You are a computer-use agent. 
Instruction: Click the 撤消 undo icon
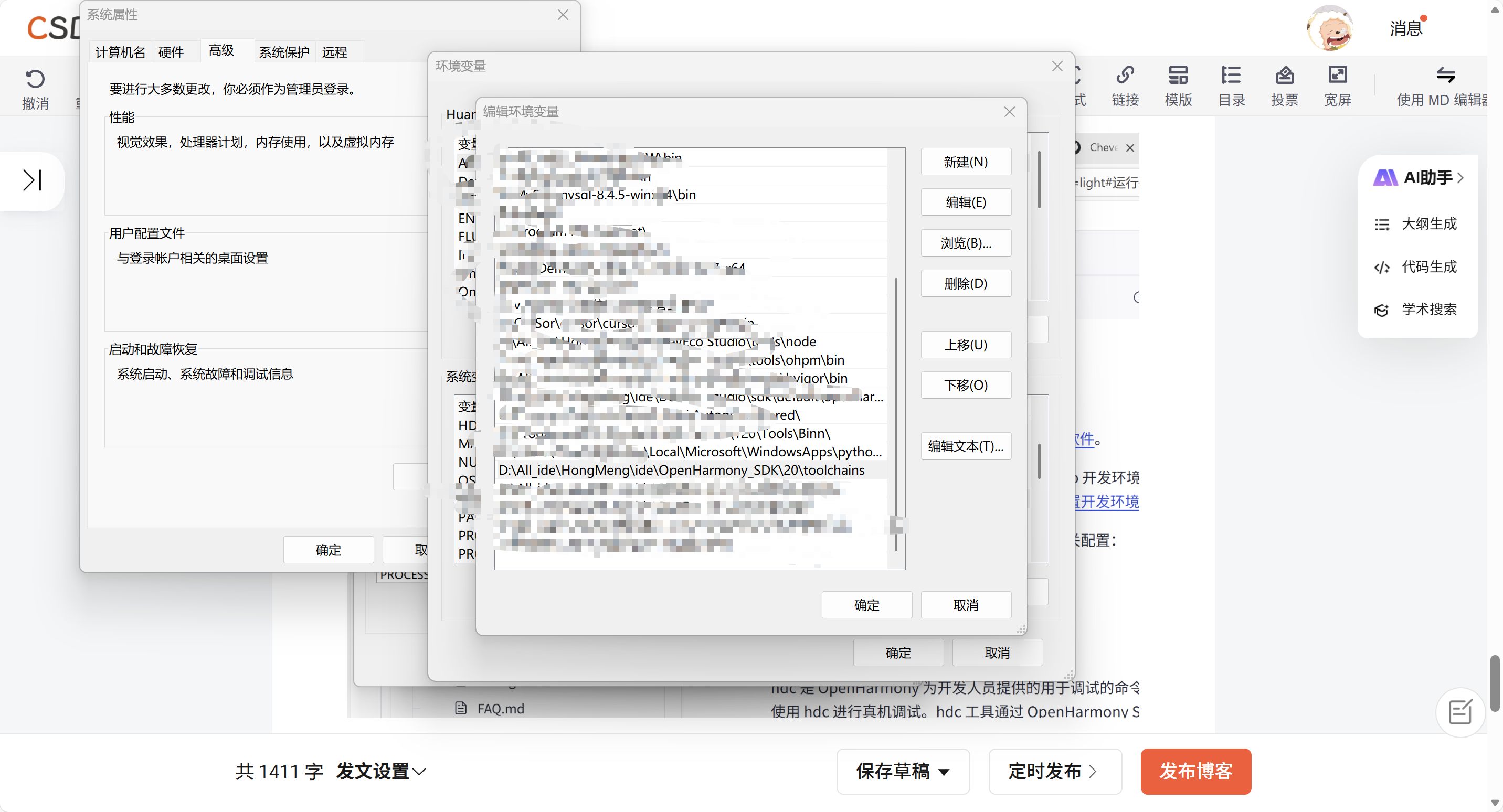pyautogui.click(x=35, y=80)
